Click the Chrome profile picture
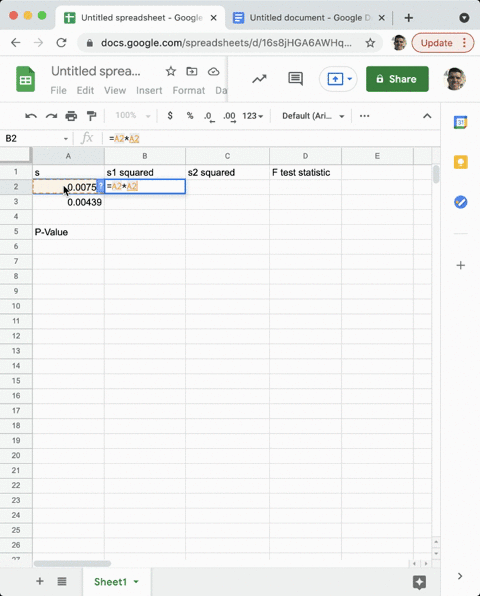Viewport: 480px width, 596px height. [399, 43]
